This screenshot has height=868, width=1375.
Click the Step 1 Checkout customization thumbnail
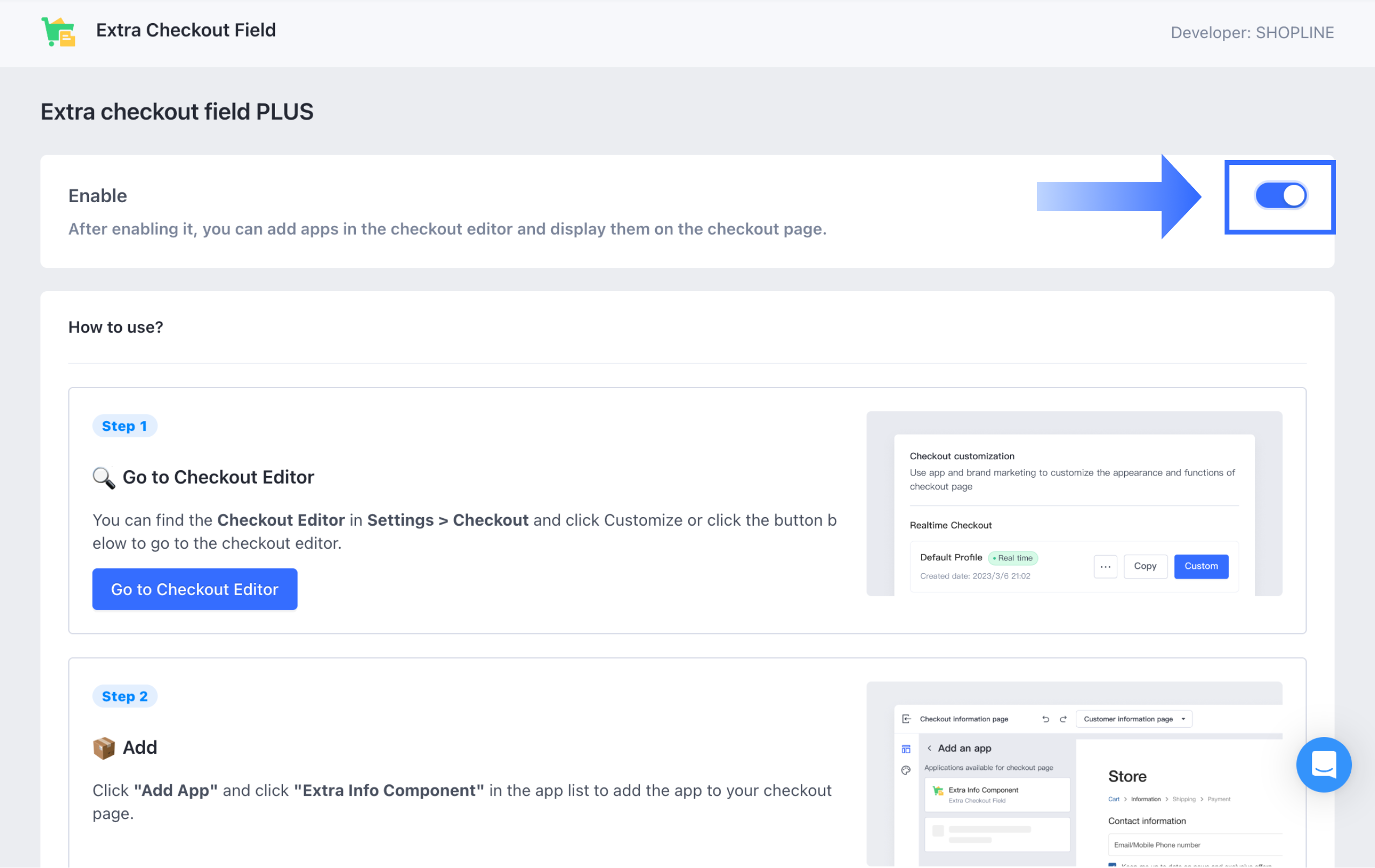pos(1074,503)
